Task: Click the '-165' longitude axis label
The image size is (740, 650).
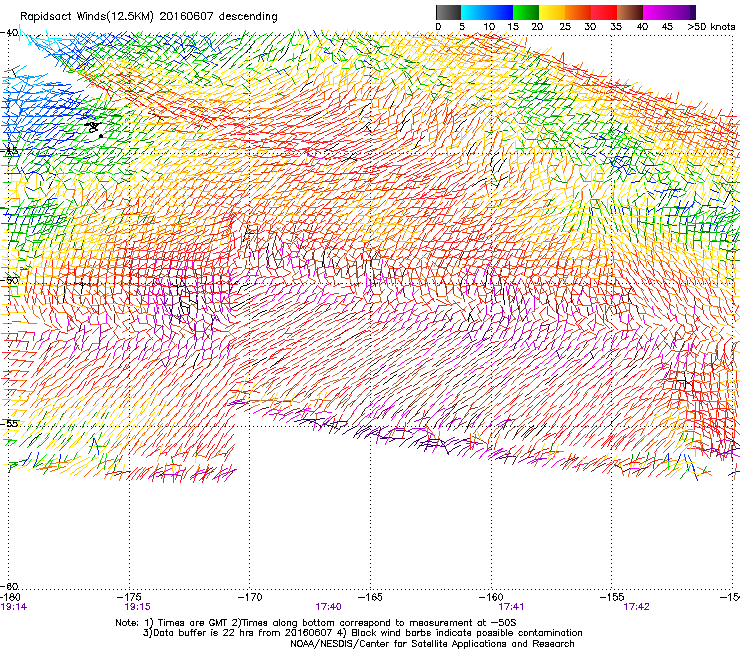Action: [x=370, y=597]
